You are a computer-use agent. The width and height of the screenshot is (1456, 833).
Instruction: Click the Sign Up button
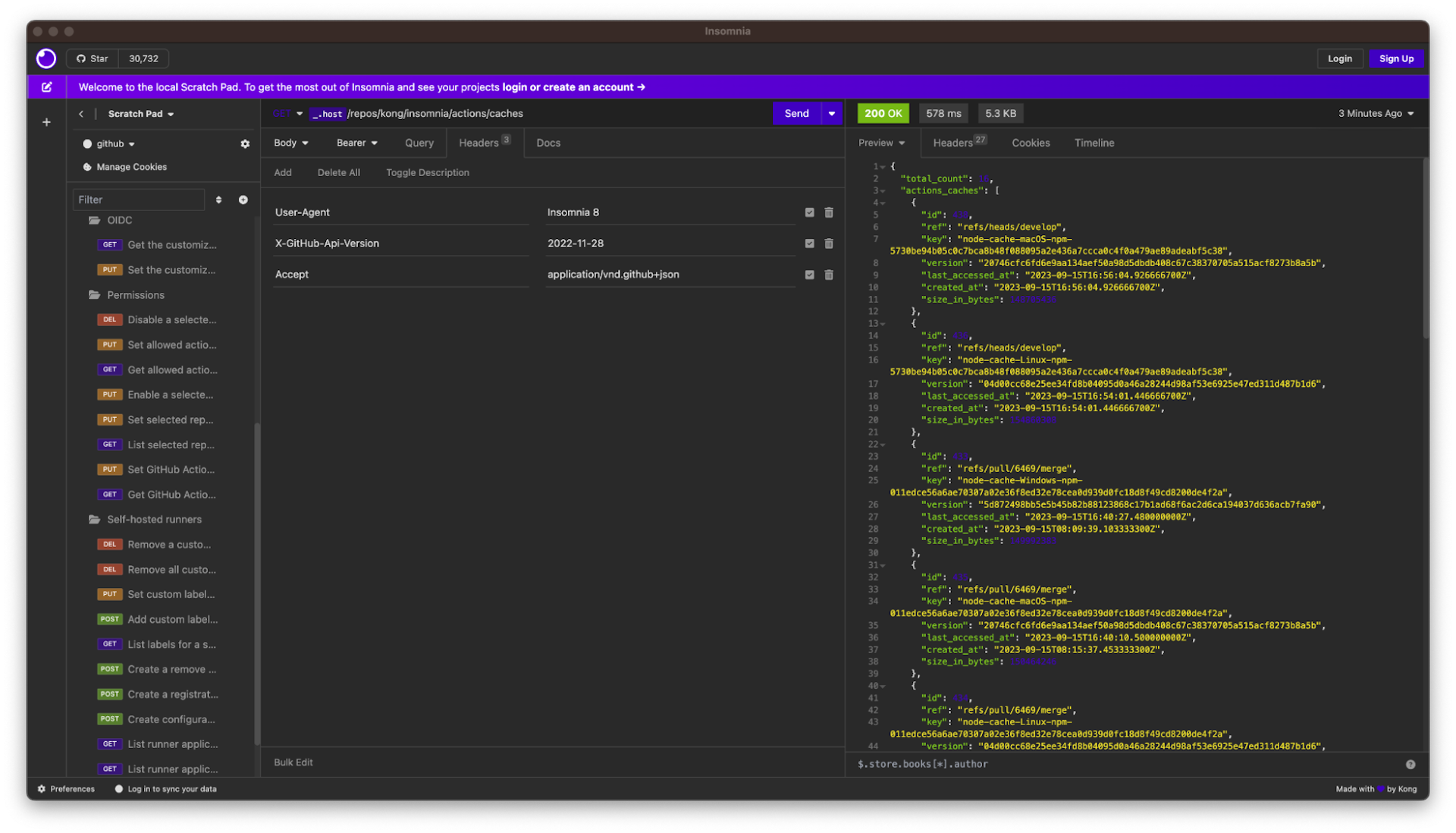[x=1395, y=59]
